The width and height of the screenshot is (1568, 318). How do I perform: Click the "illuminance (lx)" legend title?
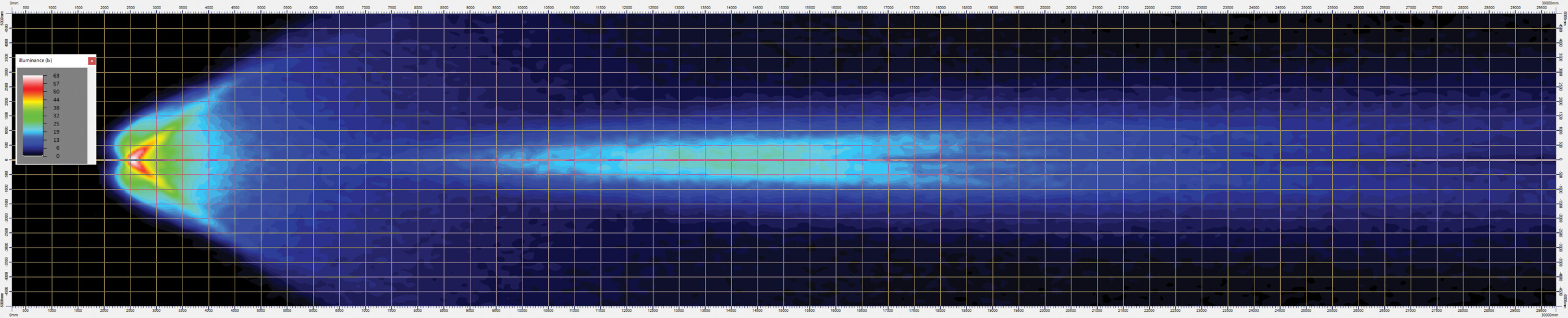pos(36,61)
